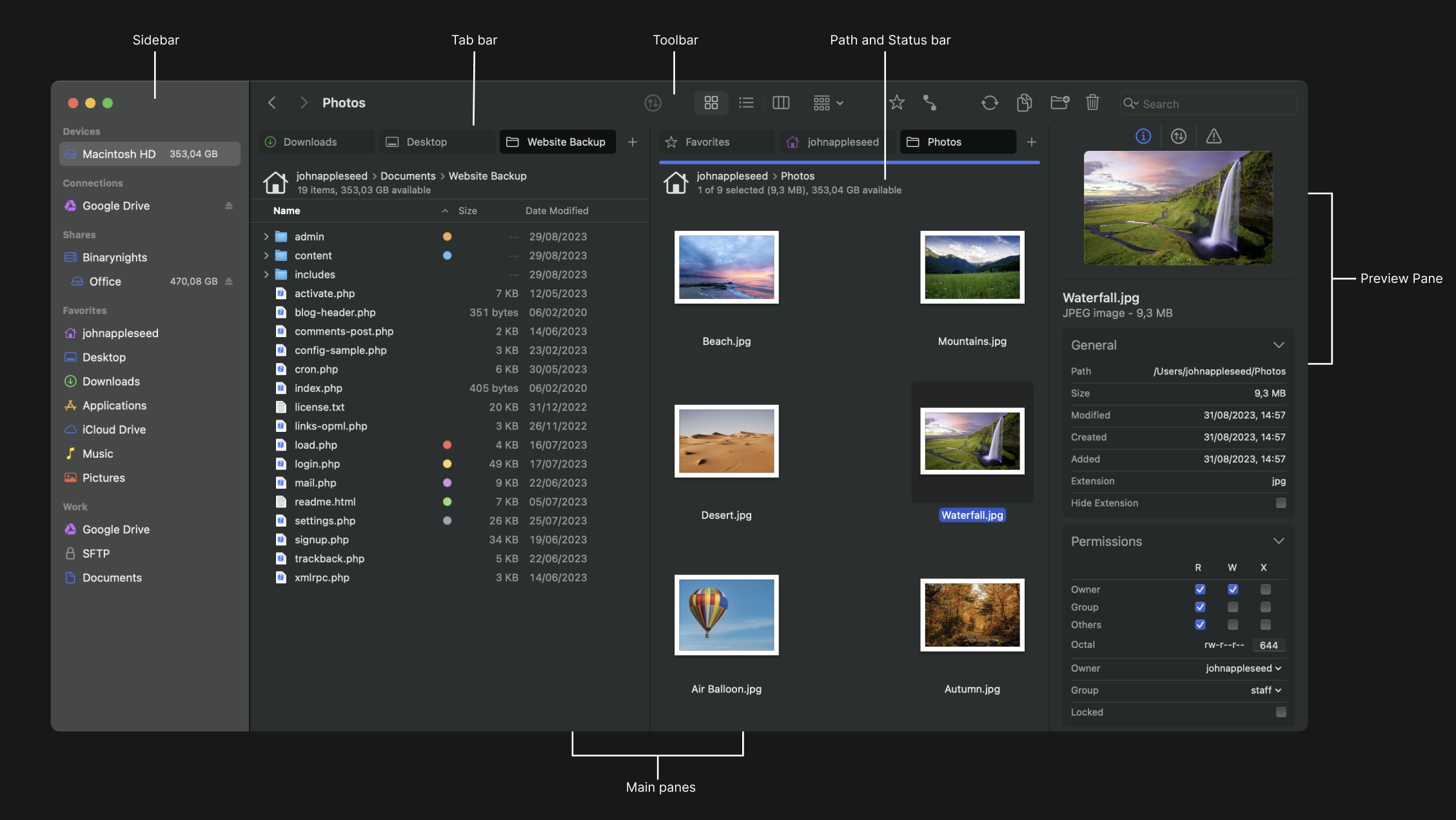The height and width of the screenshot is (820, 1456).
Task: Select the Autumn.jpg thumbnail
Action: [971, 614]
